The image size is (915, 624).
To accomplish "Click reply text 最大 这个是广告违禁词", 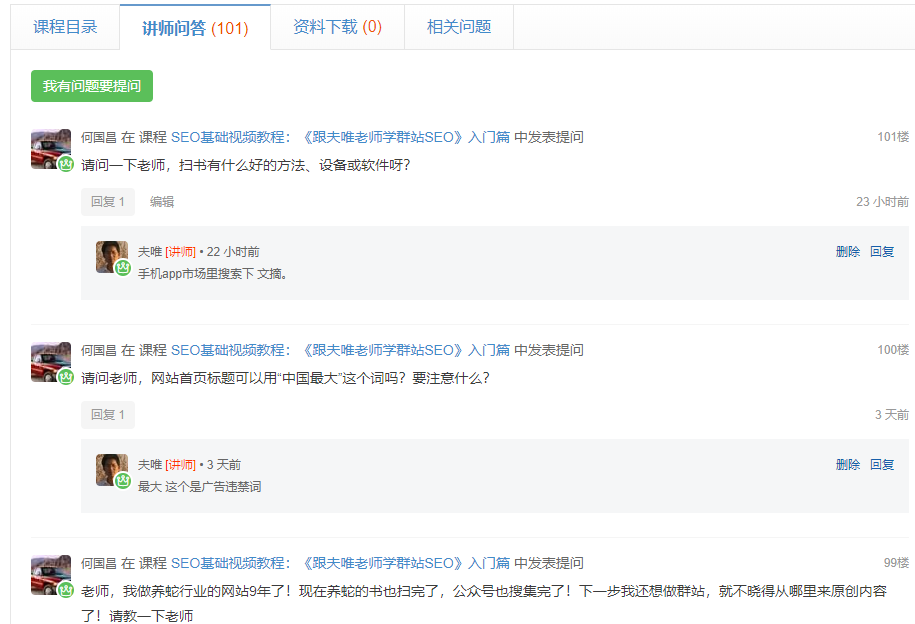I will [x=200, y=487].
